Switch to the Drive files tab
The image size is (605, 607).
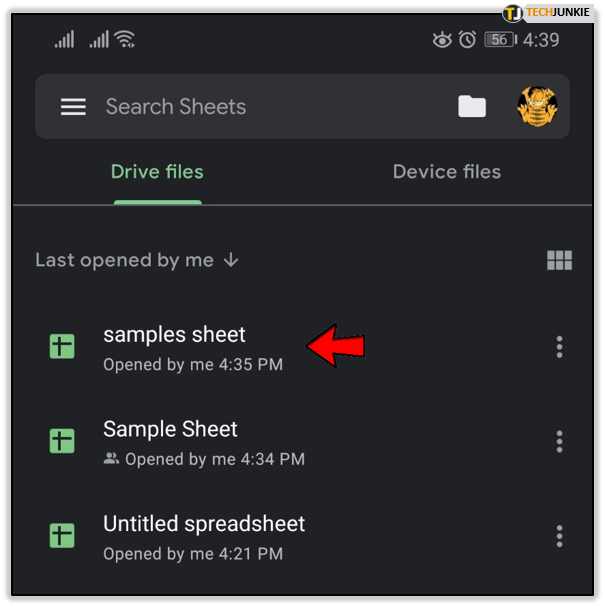[x=157, y=172]
